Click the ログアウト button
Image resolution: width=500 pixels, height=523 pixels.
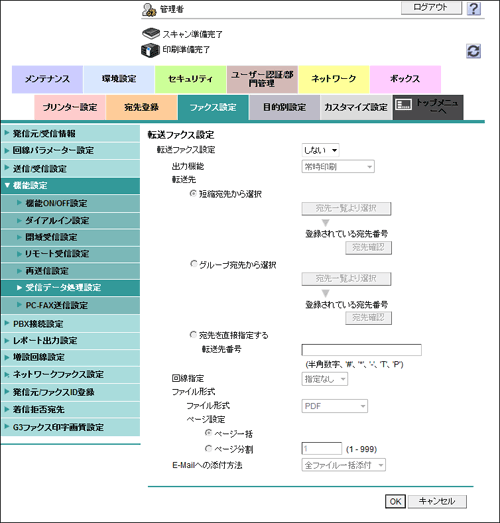(x=431, y=8)
